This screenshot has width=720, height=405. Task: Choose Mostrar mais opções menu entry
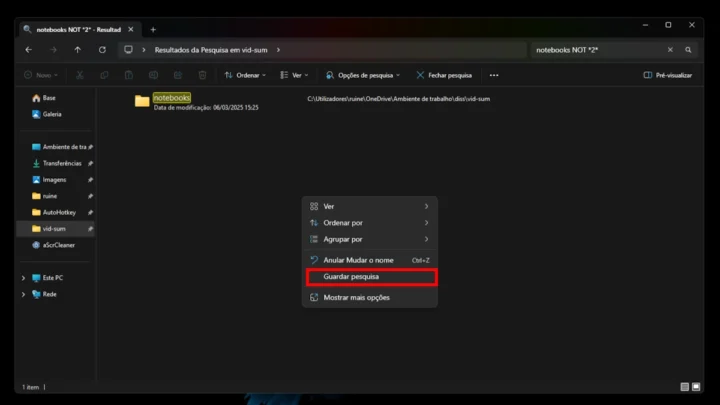coord(356,297)
